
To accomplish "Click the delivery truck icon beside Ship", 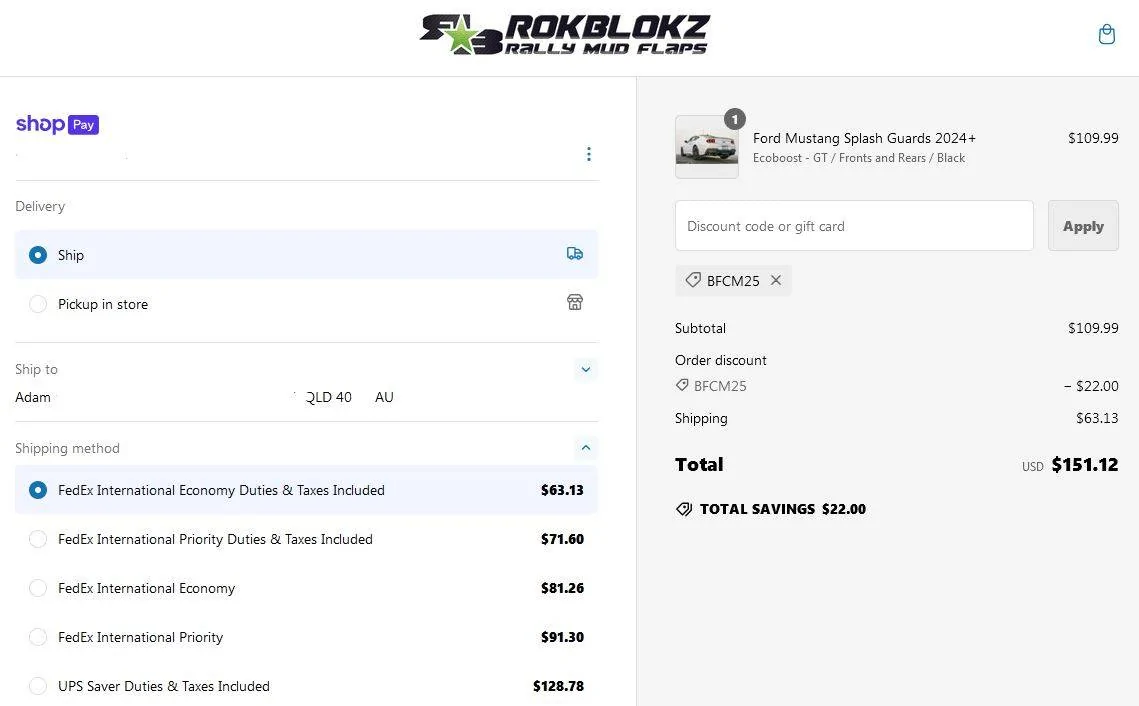I will click(x=575, y=253).
